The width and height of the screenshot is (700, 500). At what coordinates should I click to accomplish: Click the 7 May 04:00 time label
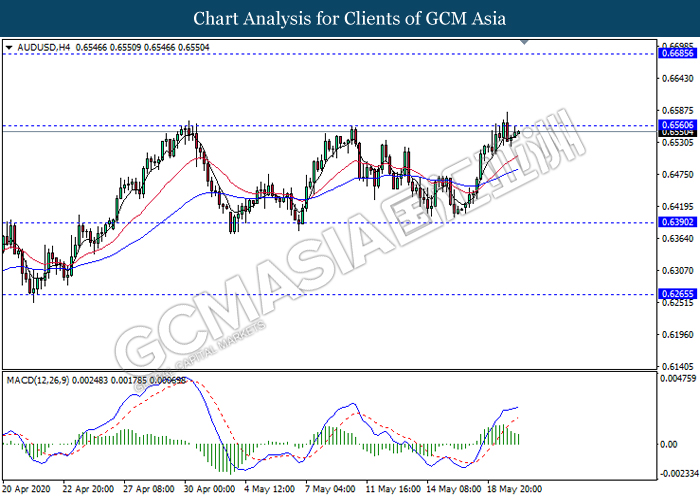coord(330,489)
